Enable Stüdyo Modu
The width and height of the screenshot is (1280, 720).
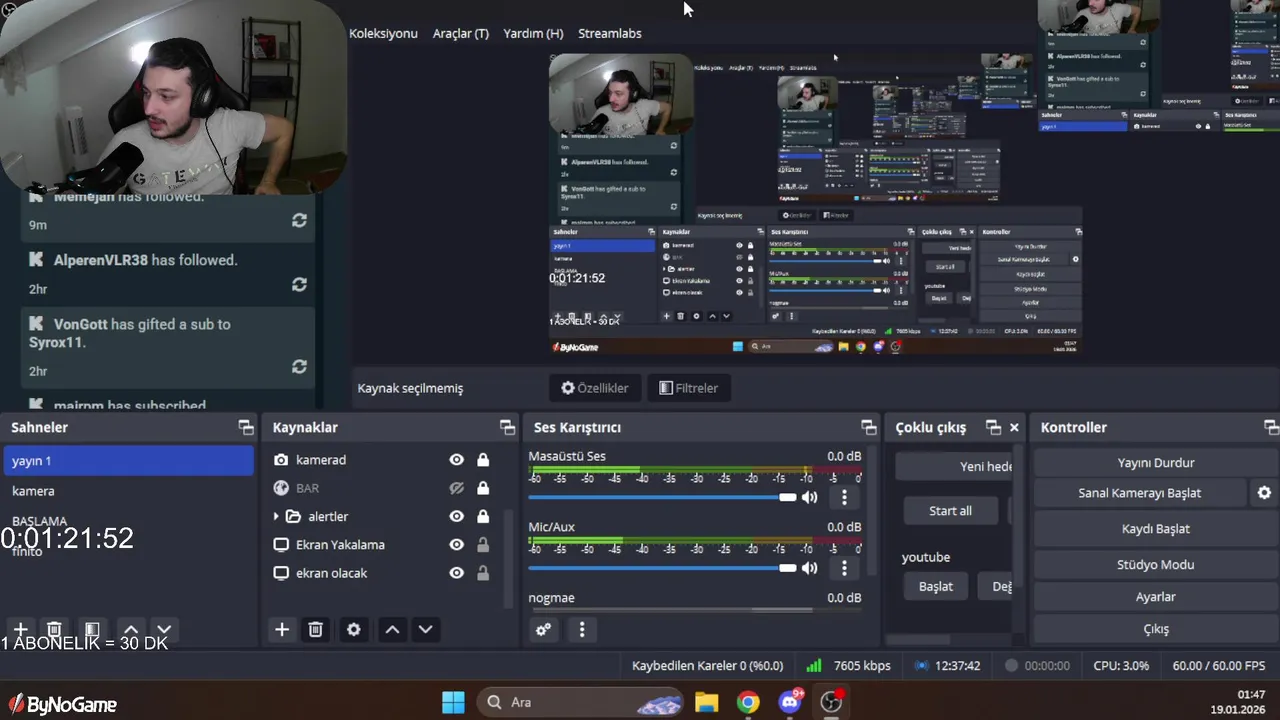1156,565
